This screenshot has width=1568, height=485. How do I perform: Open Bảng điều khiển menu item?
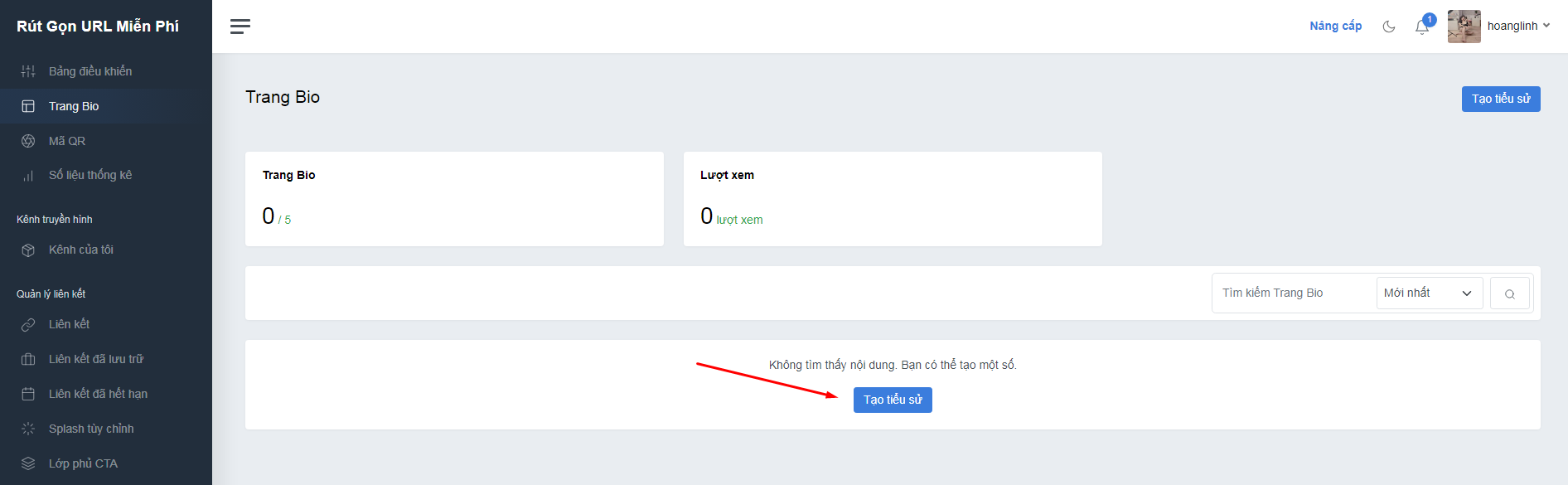(x=90, y=71)
